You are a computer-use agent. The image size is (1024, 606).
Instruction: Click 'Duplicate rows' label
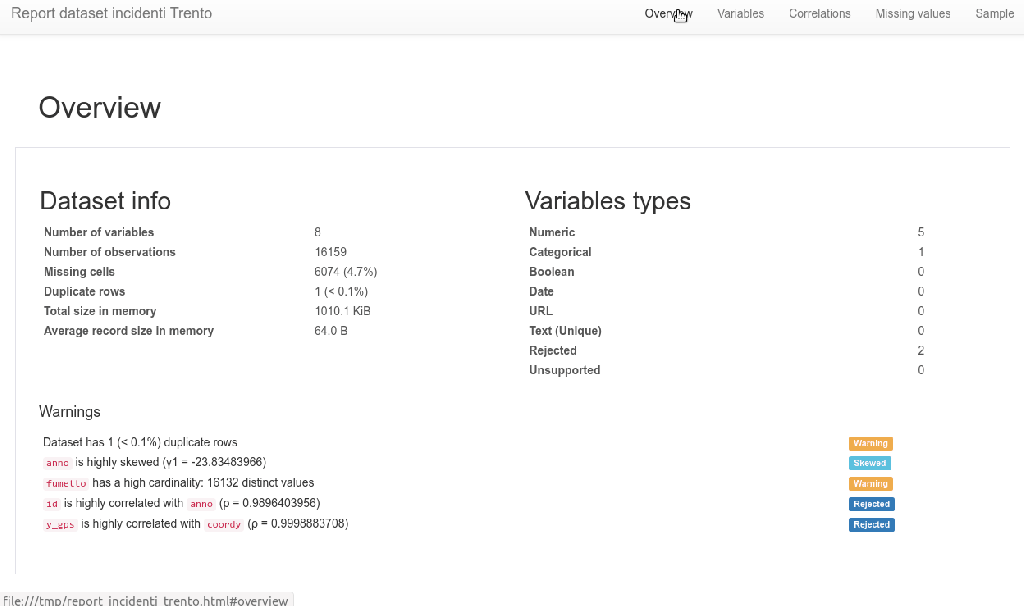click(84, 291)
